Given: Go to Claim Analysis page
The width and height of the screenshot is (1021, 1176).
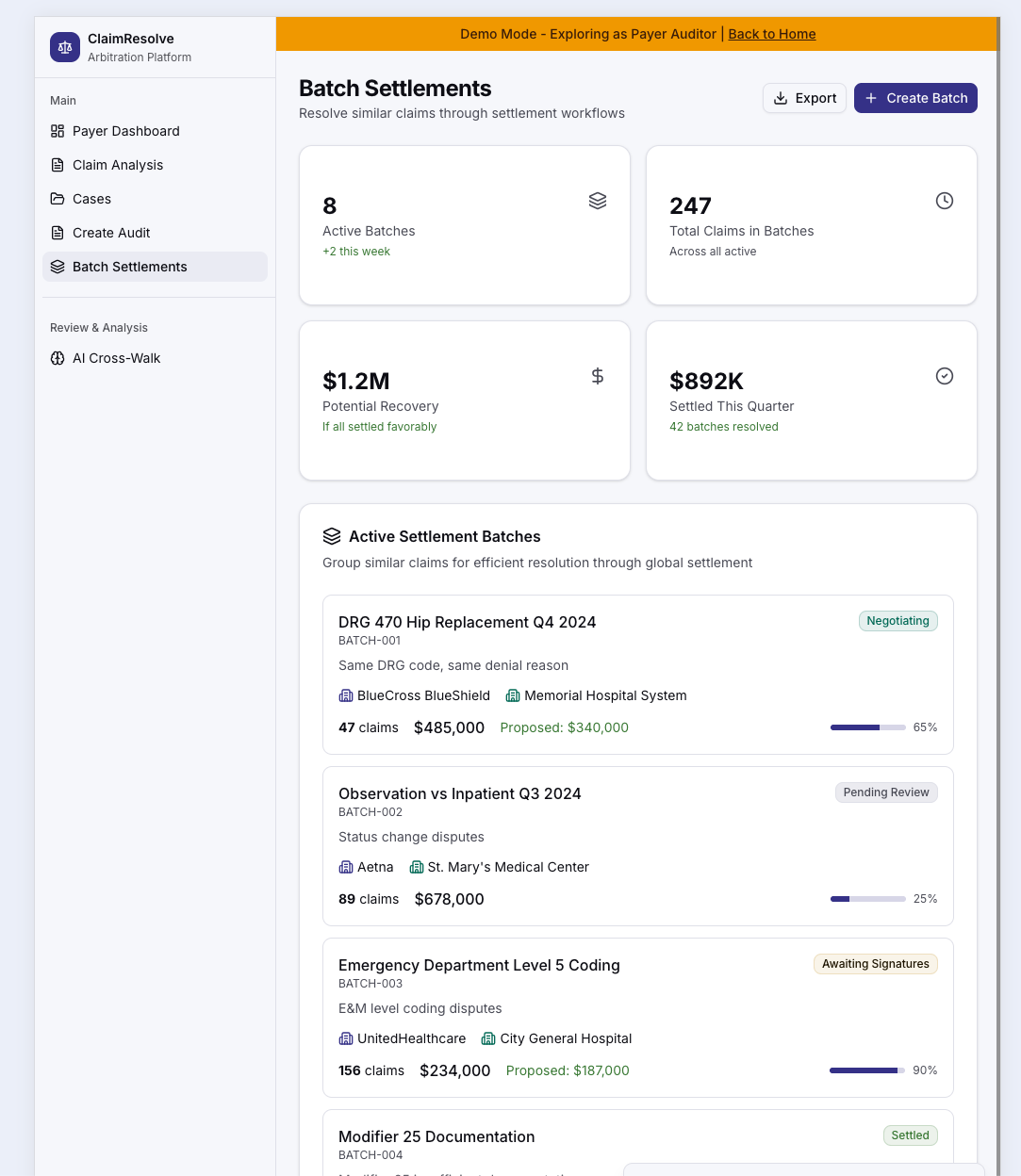Looking at the screenshot, I should click(155, 165).
